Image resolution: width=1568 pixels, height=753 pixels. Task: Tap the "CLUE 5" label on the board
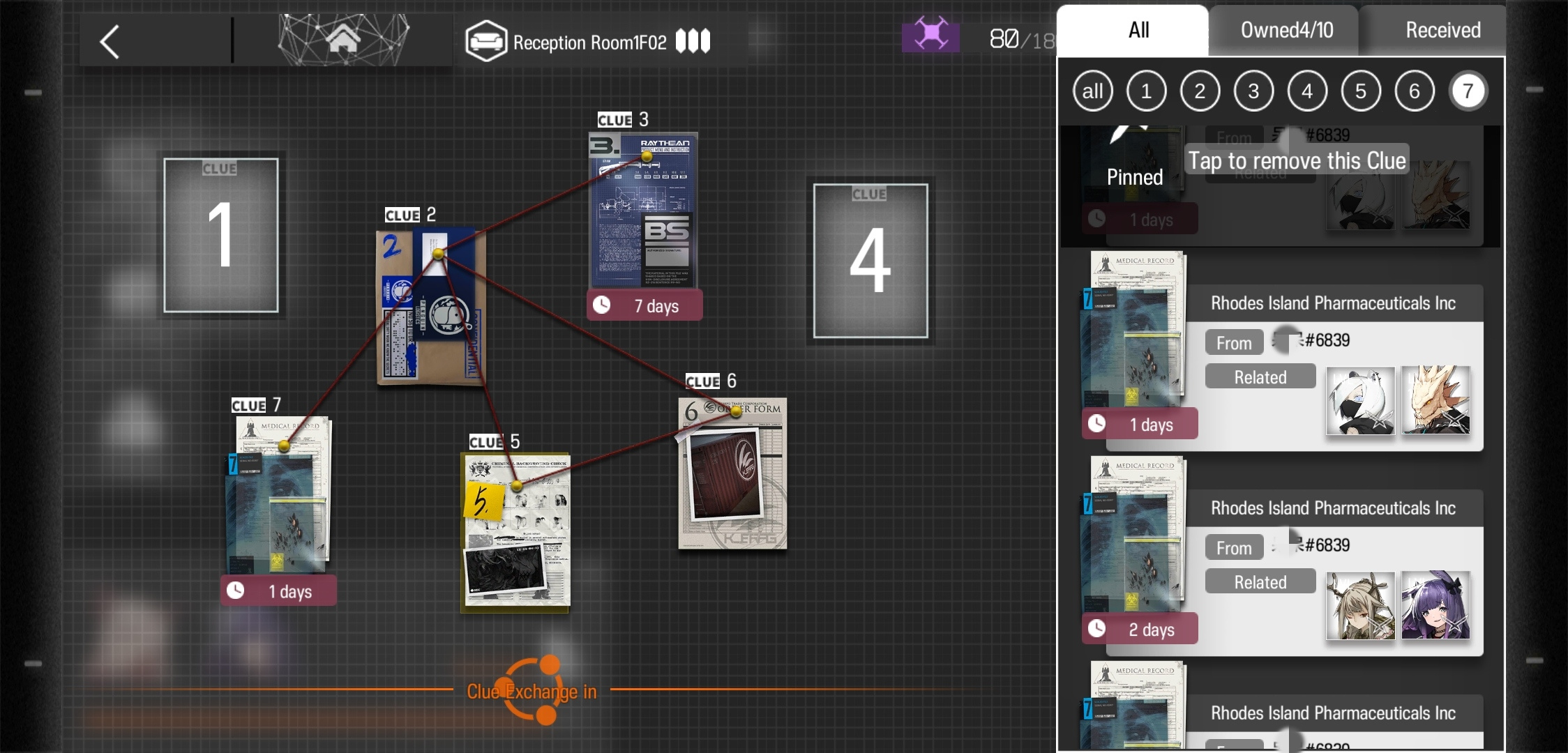click(495, 441)
